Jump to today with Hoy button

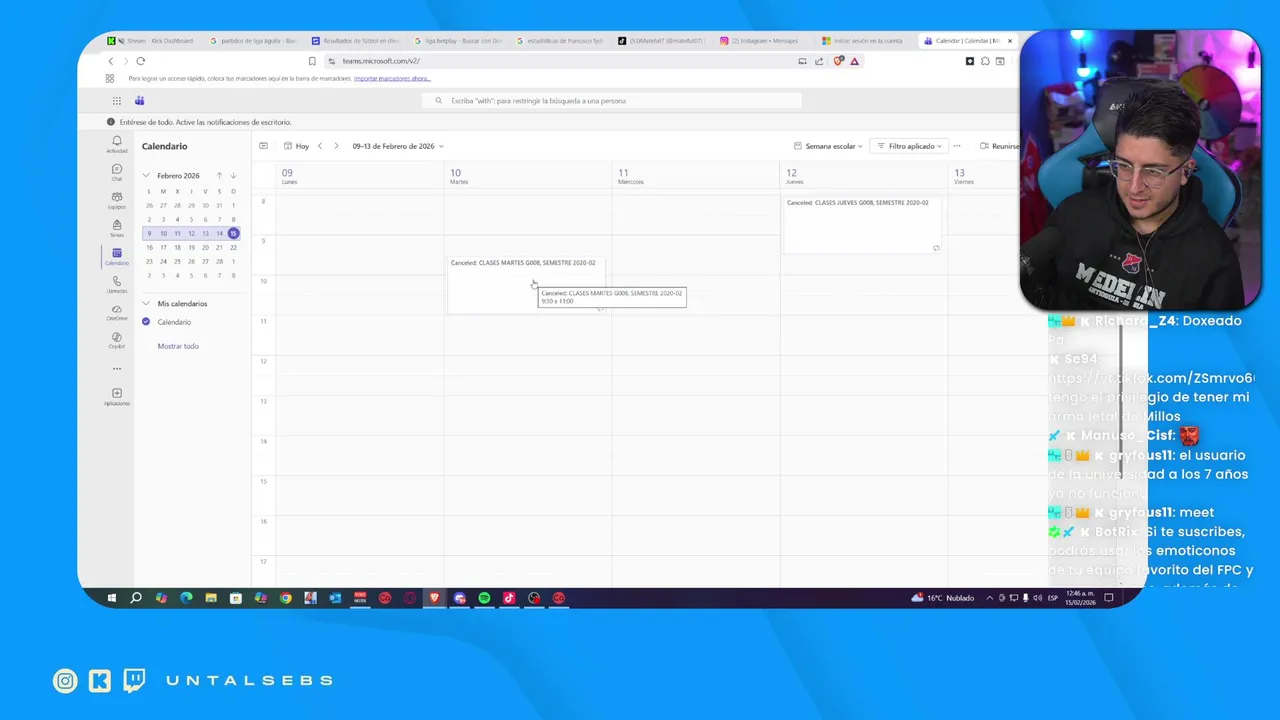(297, 146)
